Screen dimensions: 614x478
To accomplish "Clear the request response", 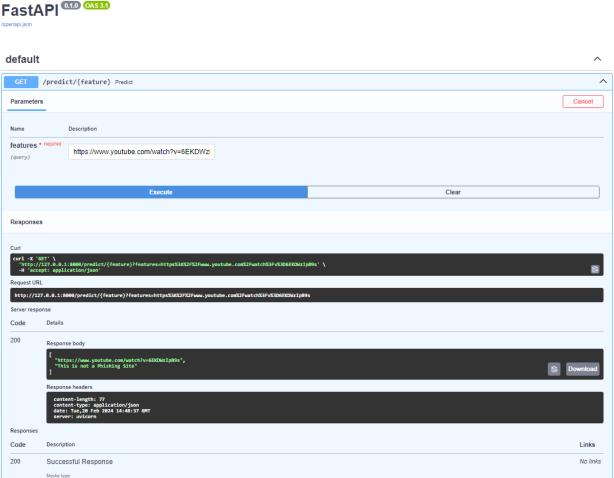I will tap(453, 192).
